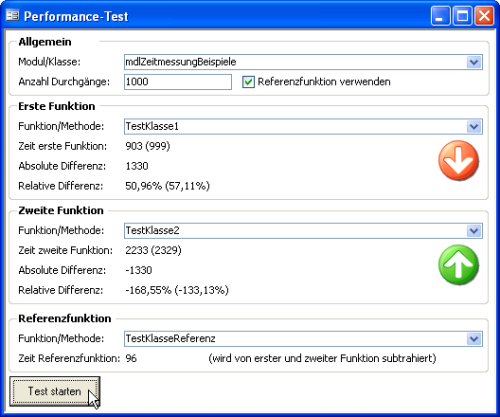This screenshot has height=417, width=500.
Task: Click the Referenzfunktion verwenden label
Action: point(324,82)
